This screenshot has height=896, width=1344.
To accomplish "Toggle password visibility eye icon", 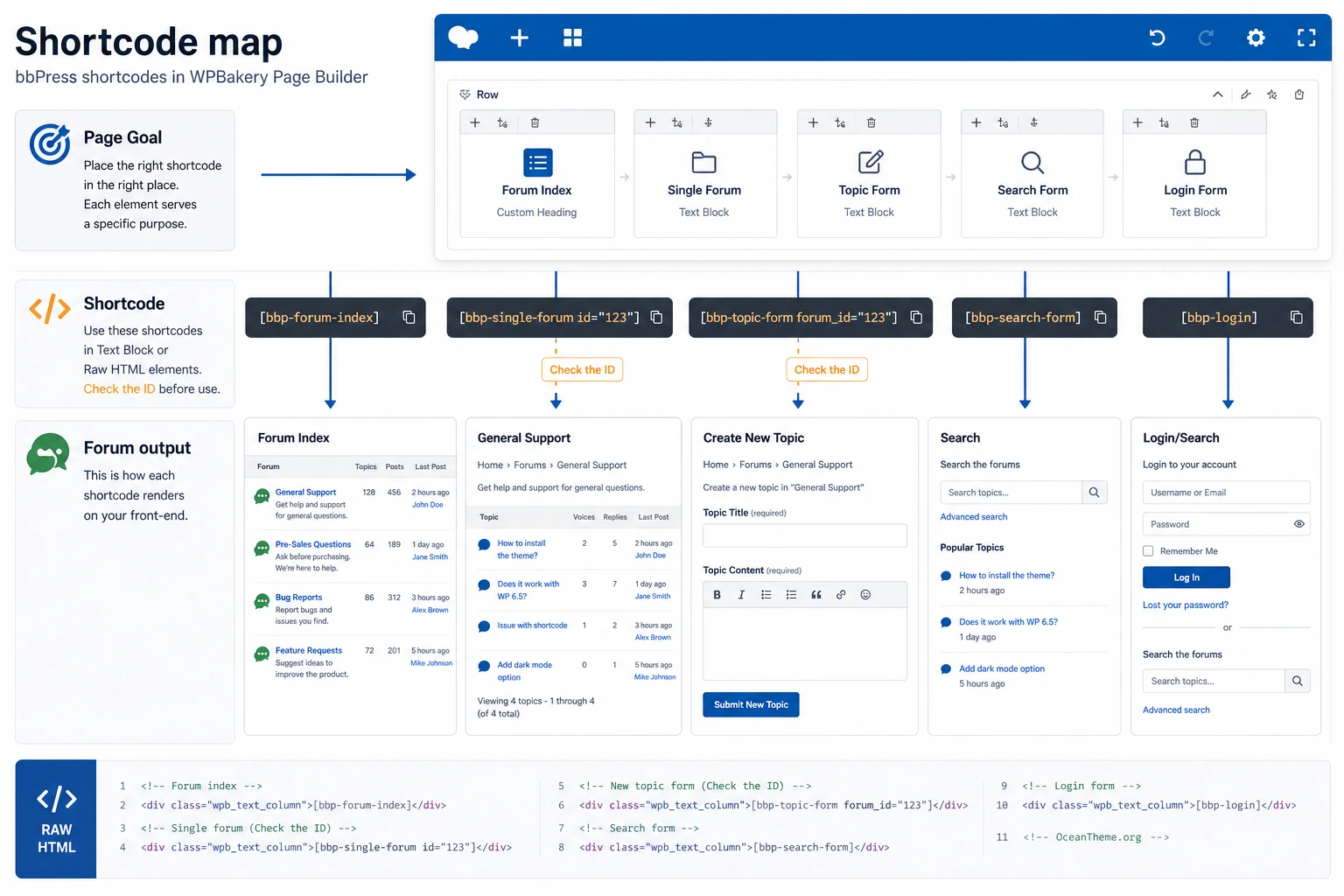I will click(x=1298, y=524).
